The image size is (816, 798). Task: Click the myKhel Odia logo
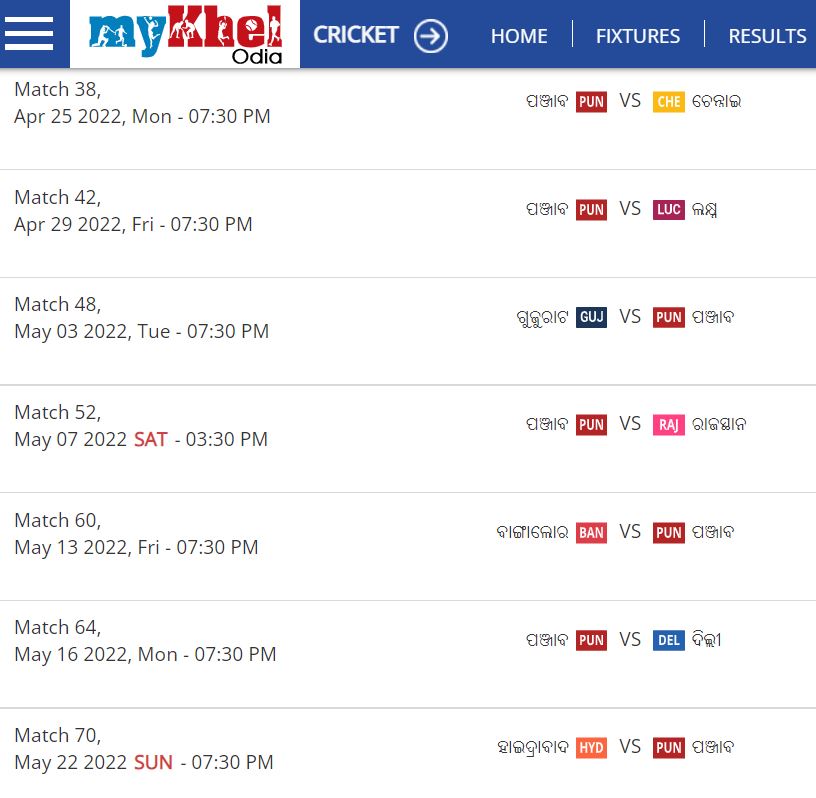[185, 34]
